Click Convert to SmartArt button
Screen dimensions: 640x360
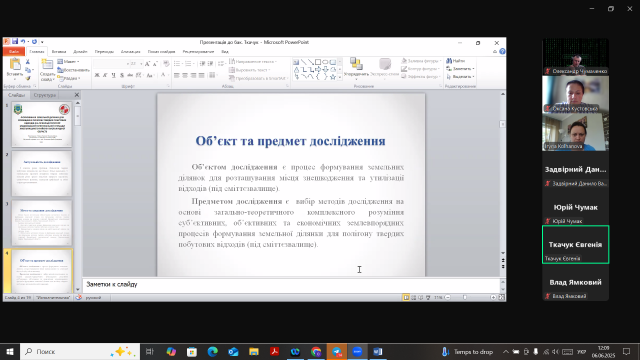coord(258,78)
